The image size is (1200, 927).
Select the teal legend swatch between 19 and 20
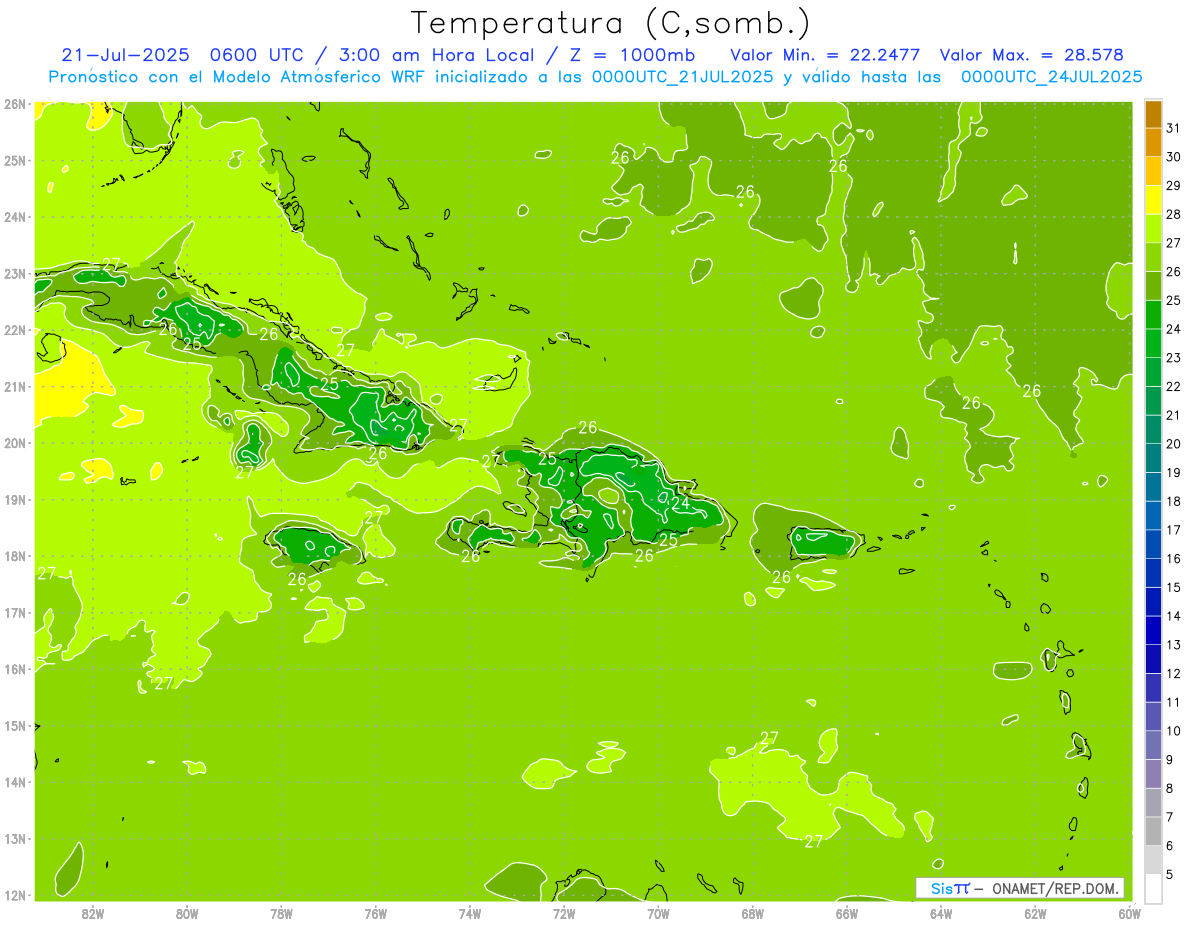(1153, 458)
